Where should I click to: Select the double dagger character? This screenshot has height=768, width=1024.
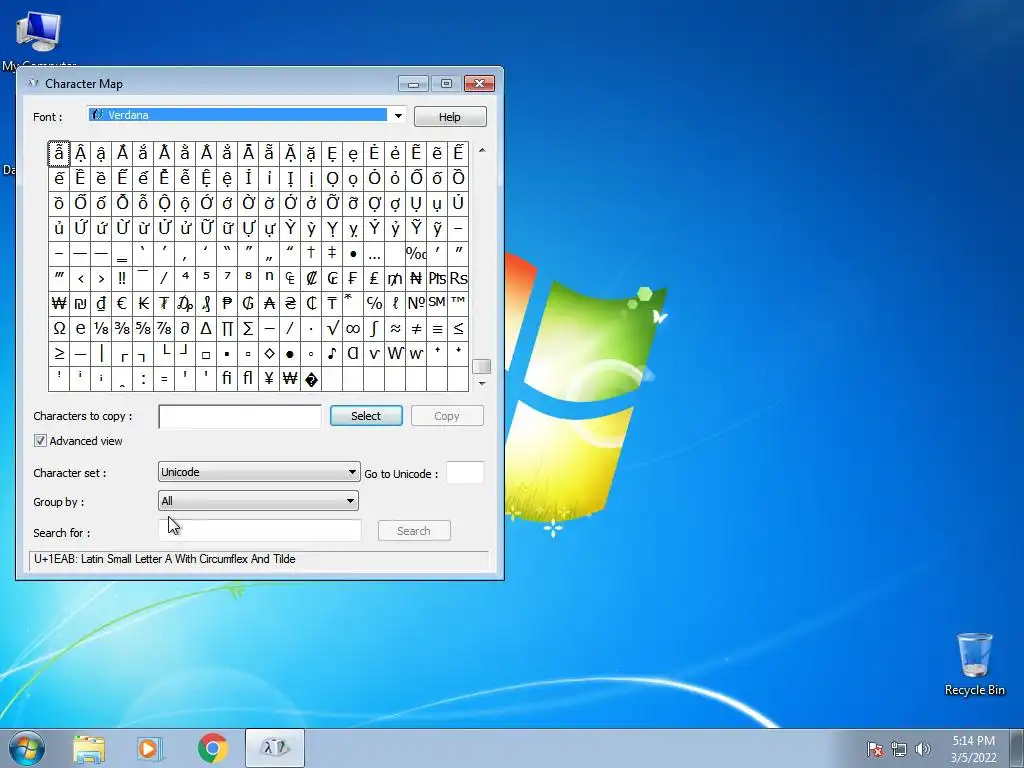[x=332, y=253]
